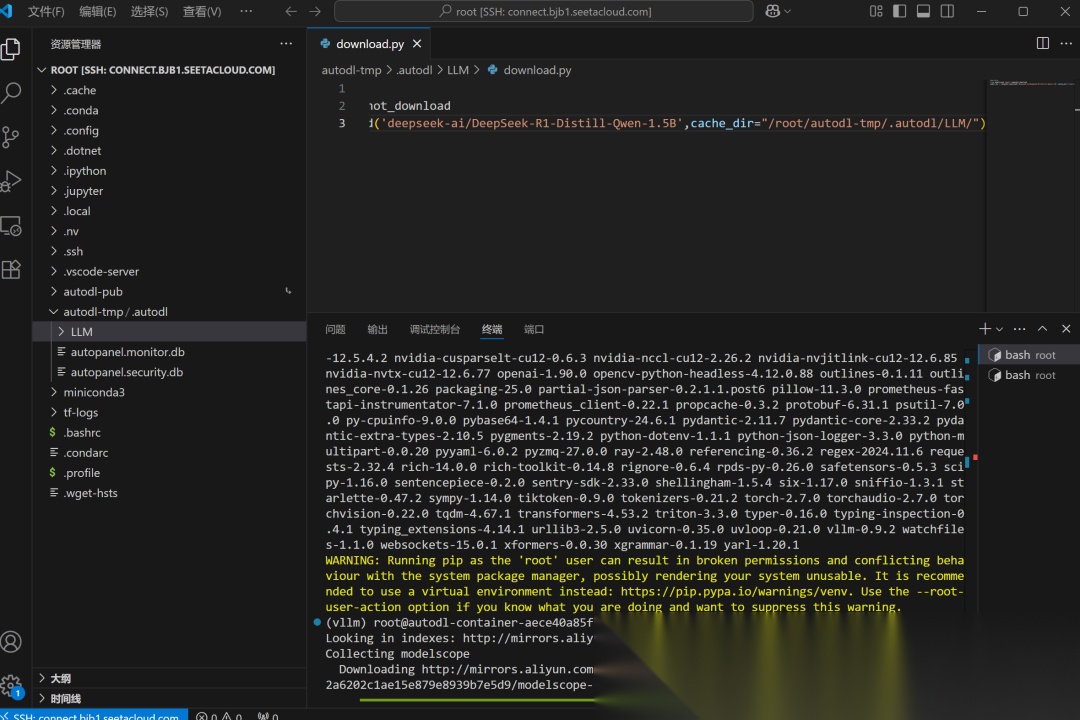
Task: Open the autopanel.security.db file
Action: [x=169, y=372]
